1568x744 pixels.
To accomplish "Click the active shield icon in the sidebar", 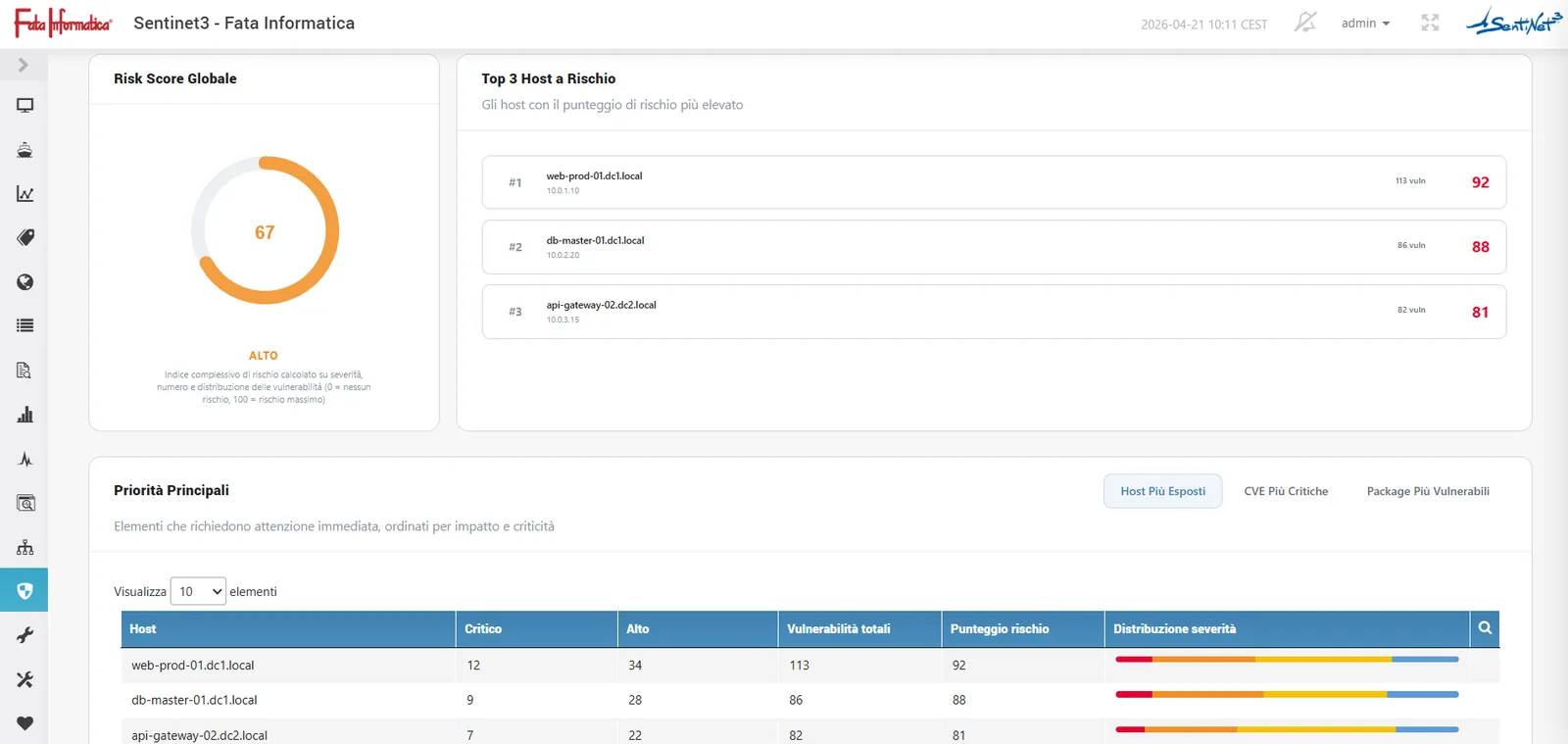I will (x=24, y=591).
